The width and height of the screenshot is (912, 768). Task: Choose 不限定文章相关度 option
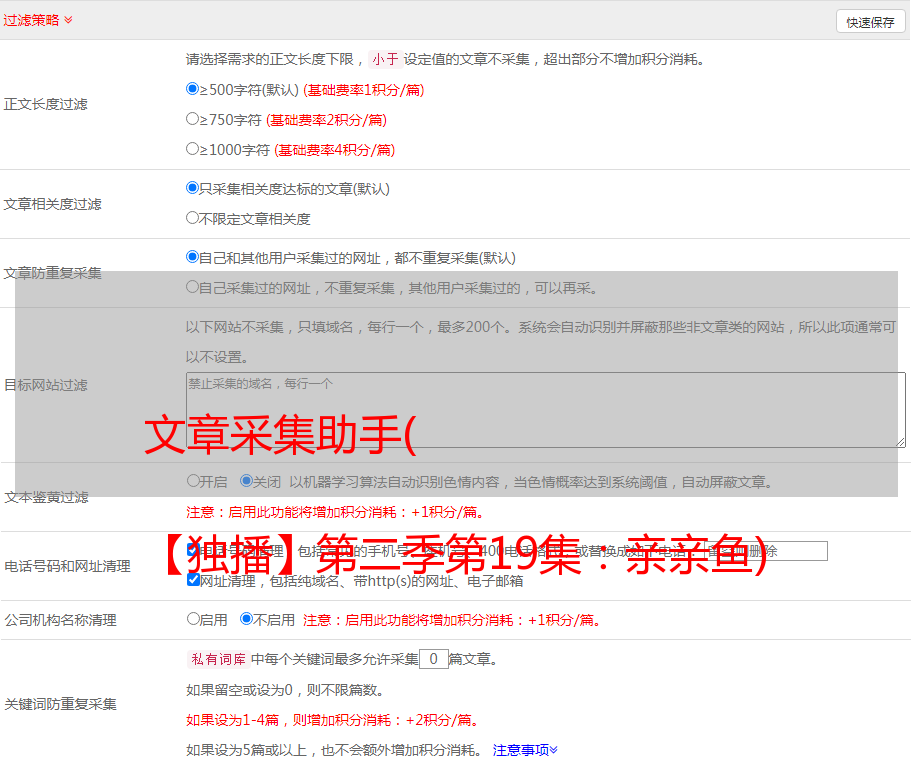193,218
